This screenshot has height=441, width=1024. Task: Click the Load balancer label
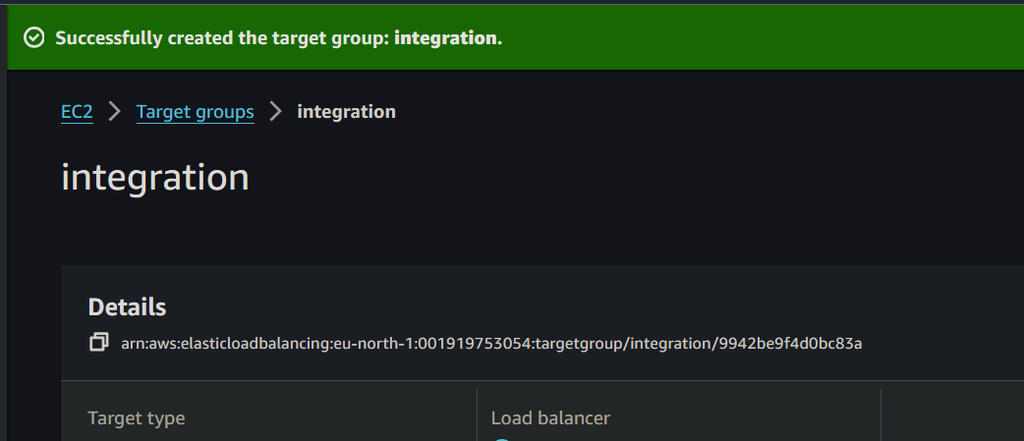(x=550, y=418)
